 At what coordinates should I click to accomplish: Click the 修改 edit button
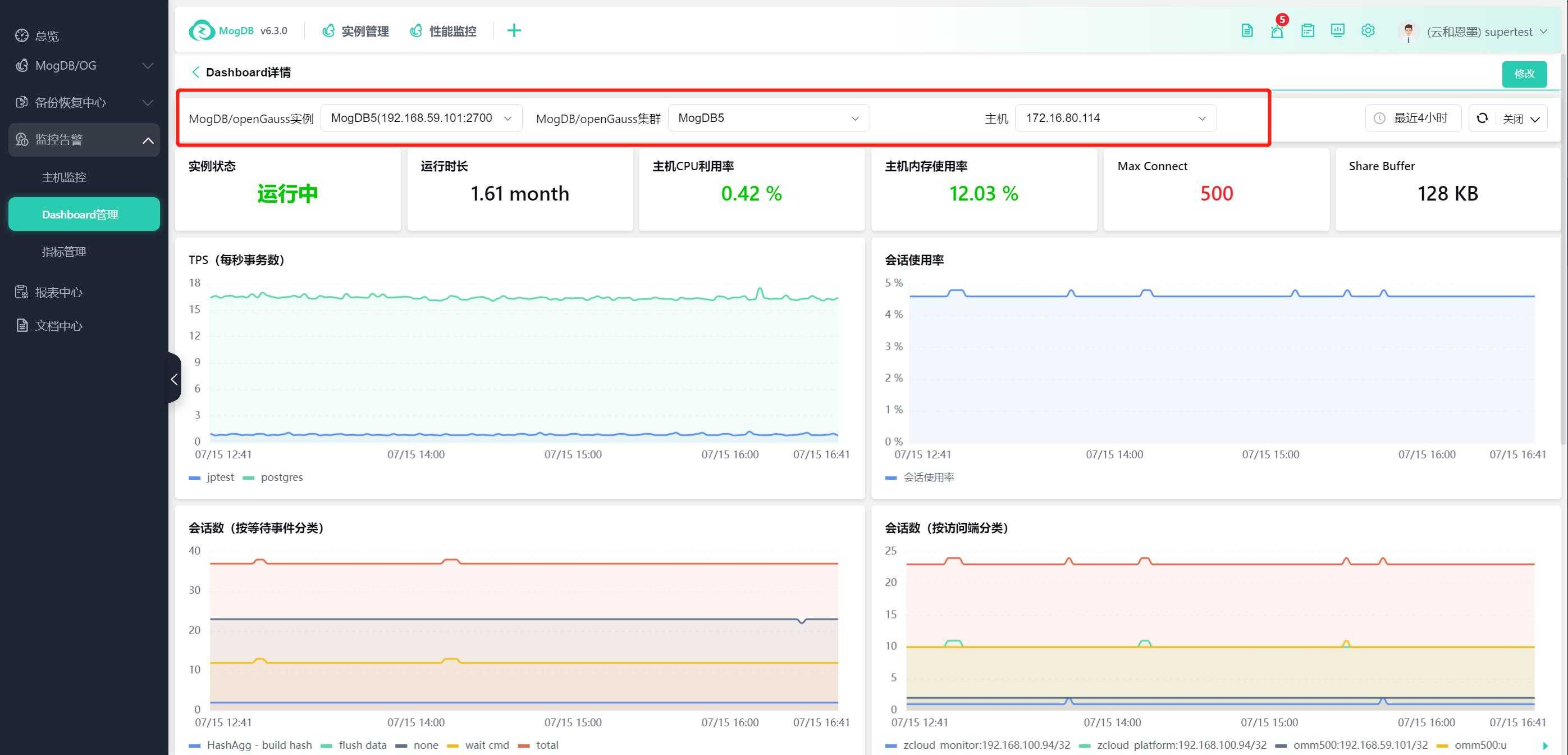[1524, 74]
